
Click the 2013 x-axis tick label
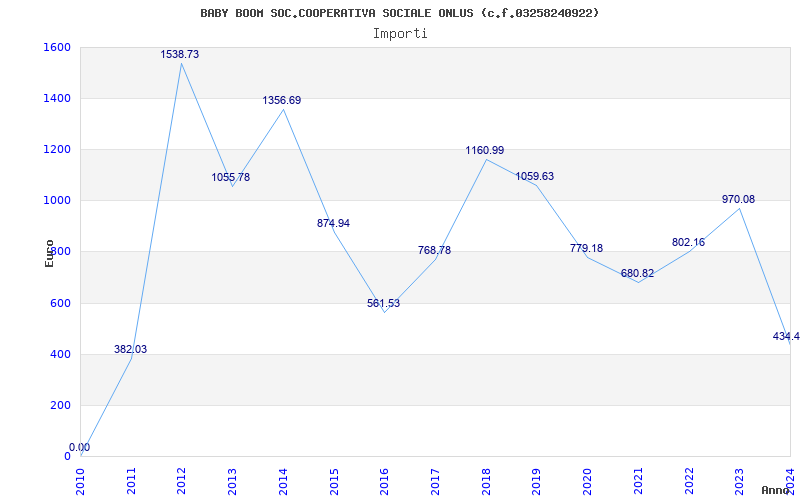click(232, 481)
